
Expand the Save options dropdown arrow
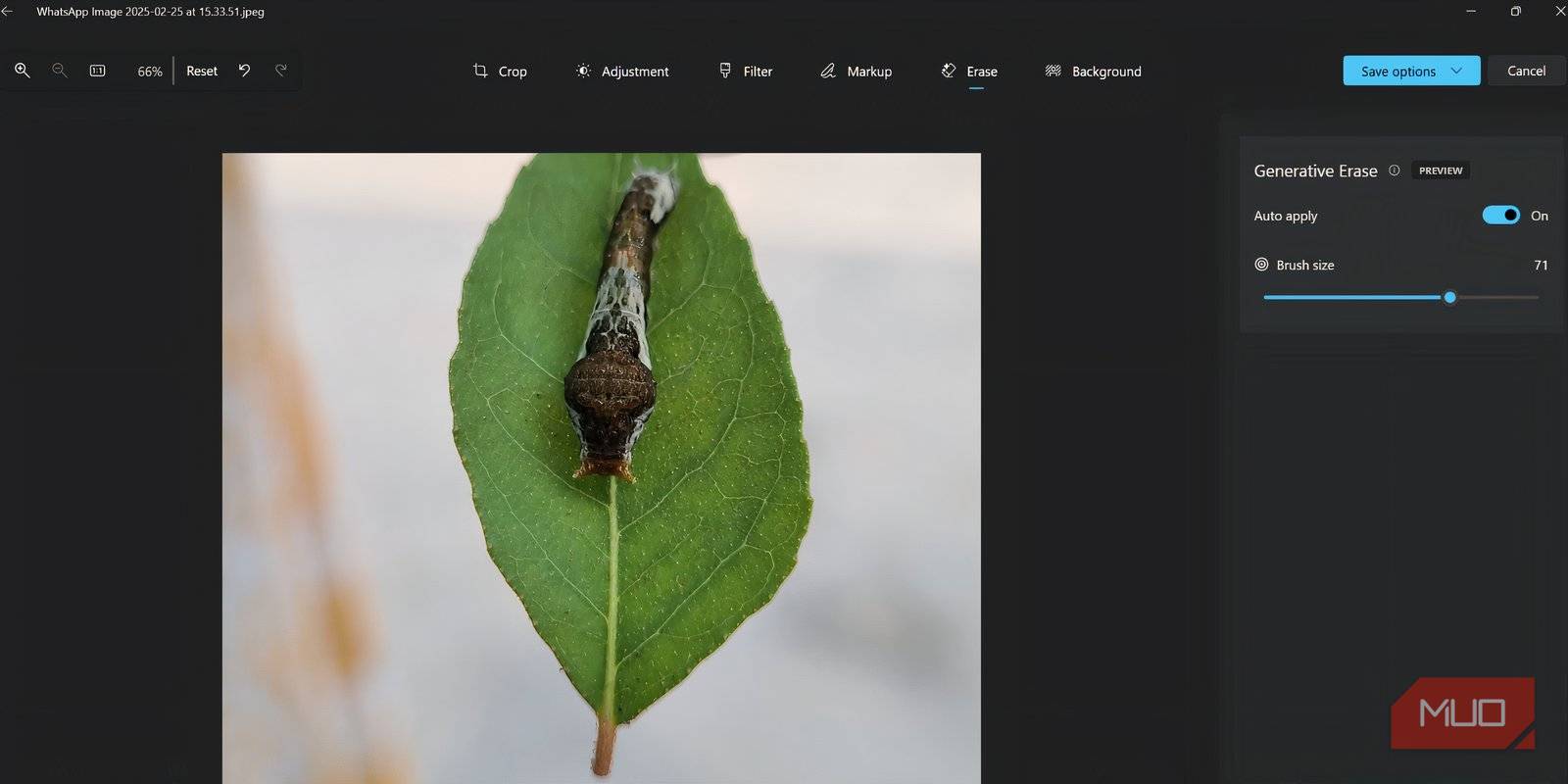(x=1456, y=71)
